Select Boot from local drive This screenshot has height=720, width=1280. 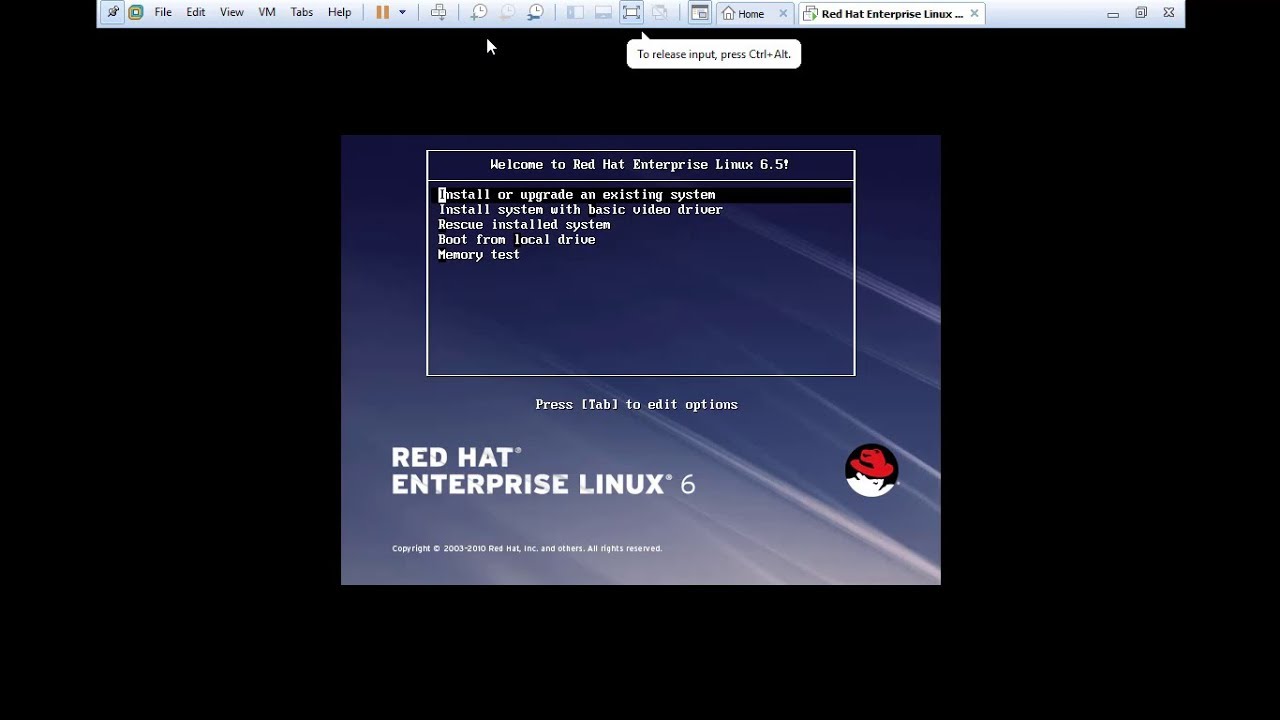[516, 240]
